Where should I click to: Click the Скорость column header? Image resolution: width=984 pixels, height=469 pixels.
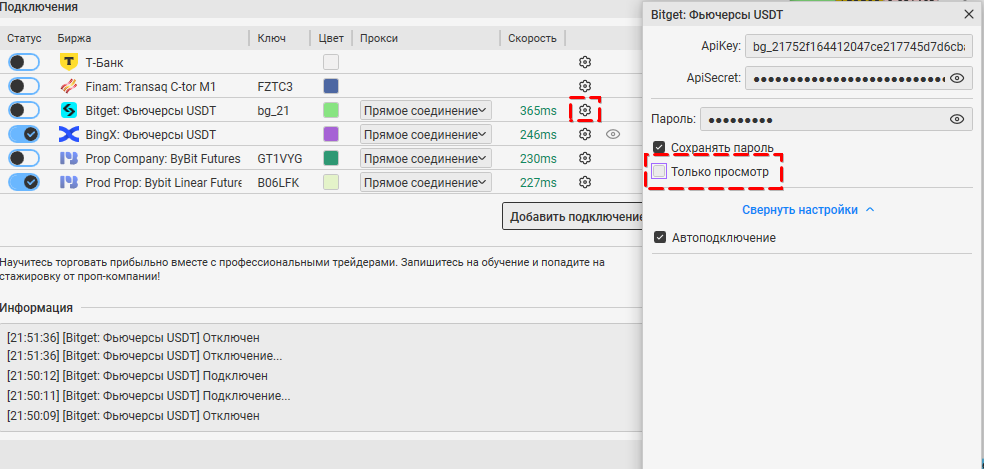pos(532,38)
